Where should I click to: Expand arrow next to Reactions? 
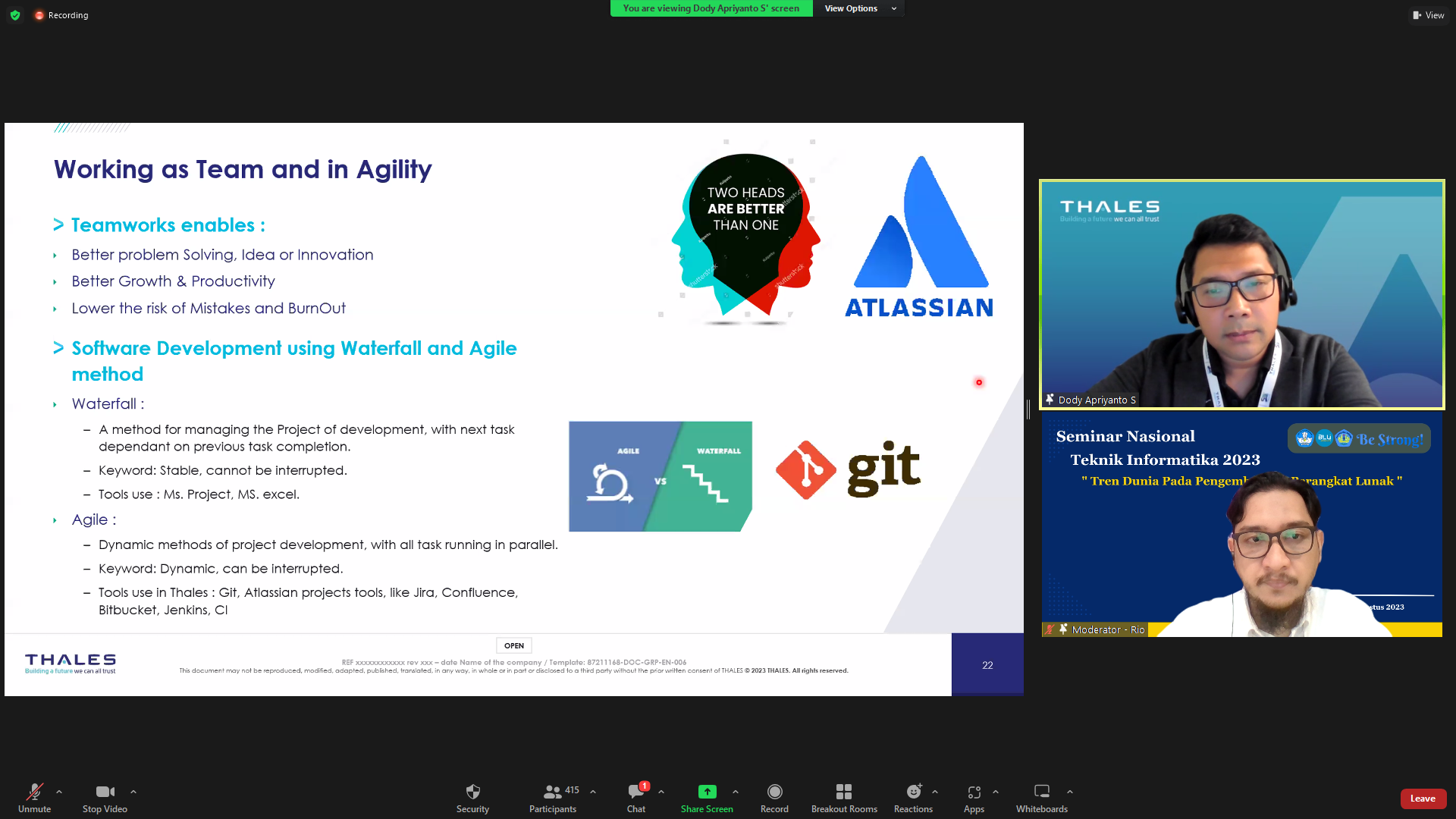click(x=935, y=792)
